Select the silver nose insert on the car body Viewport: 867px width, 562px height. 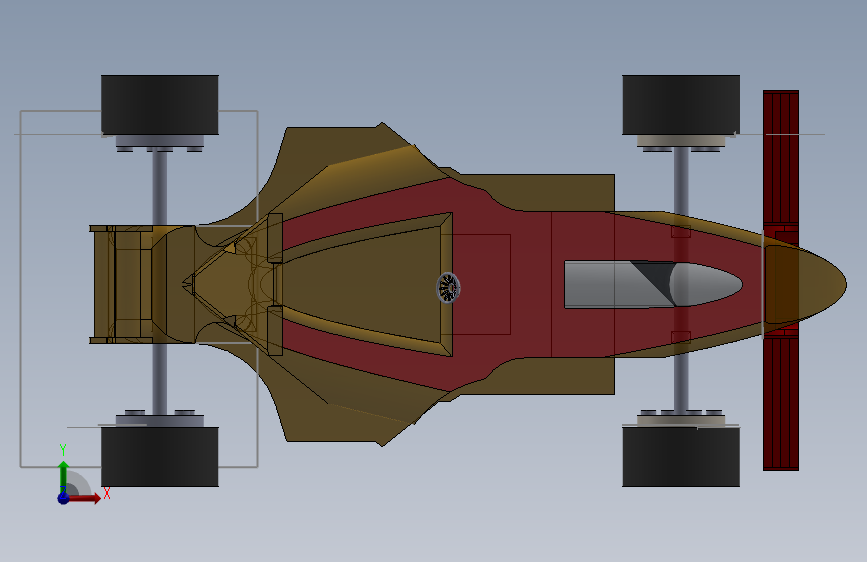(653, 284)
